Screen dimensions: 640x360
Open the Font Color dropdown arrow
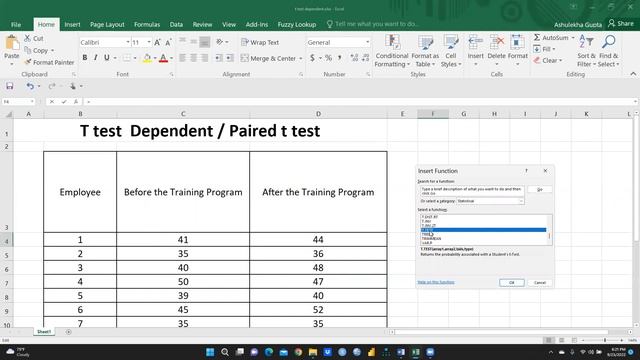pos(171,58)
